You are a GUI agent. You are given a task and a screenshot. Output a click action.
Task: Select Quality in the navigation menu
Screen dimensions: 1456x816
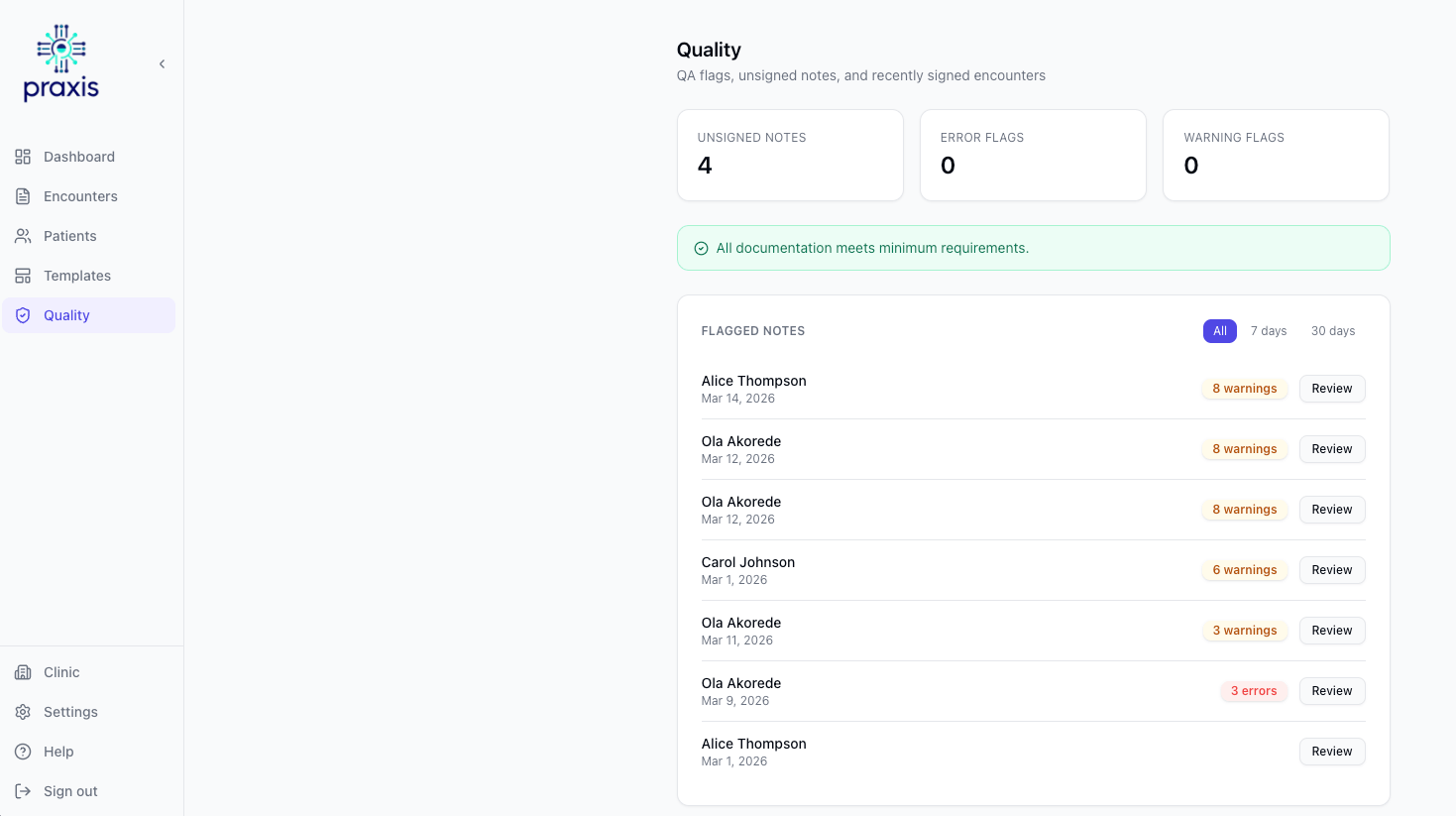(x=65, y=315)
